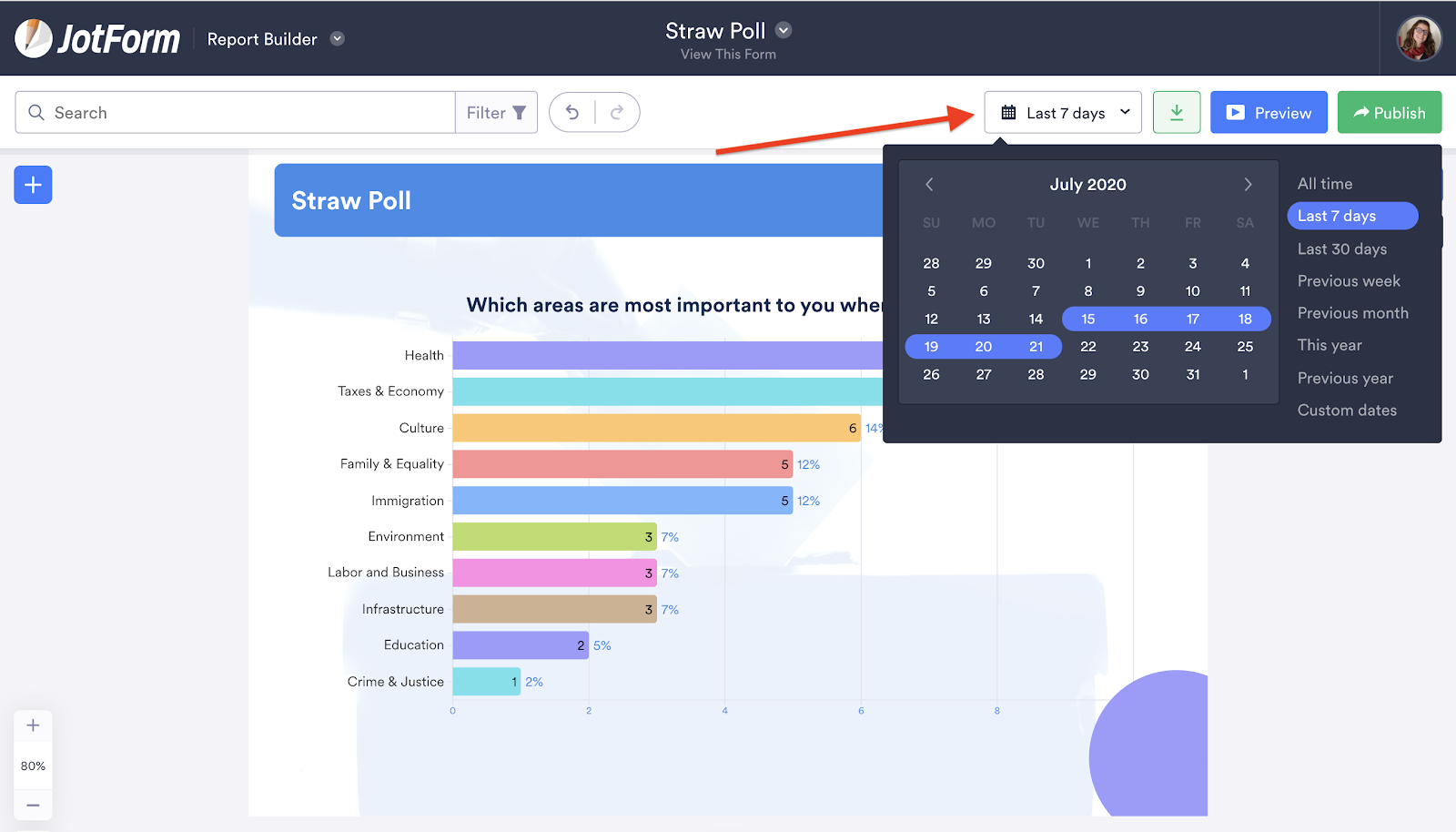This screenshot has height=832, width=1456.
Task: Click the Taxes & Economy chart bar
Action: pyautogui.click(x=668, y=391)
